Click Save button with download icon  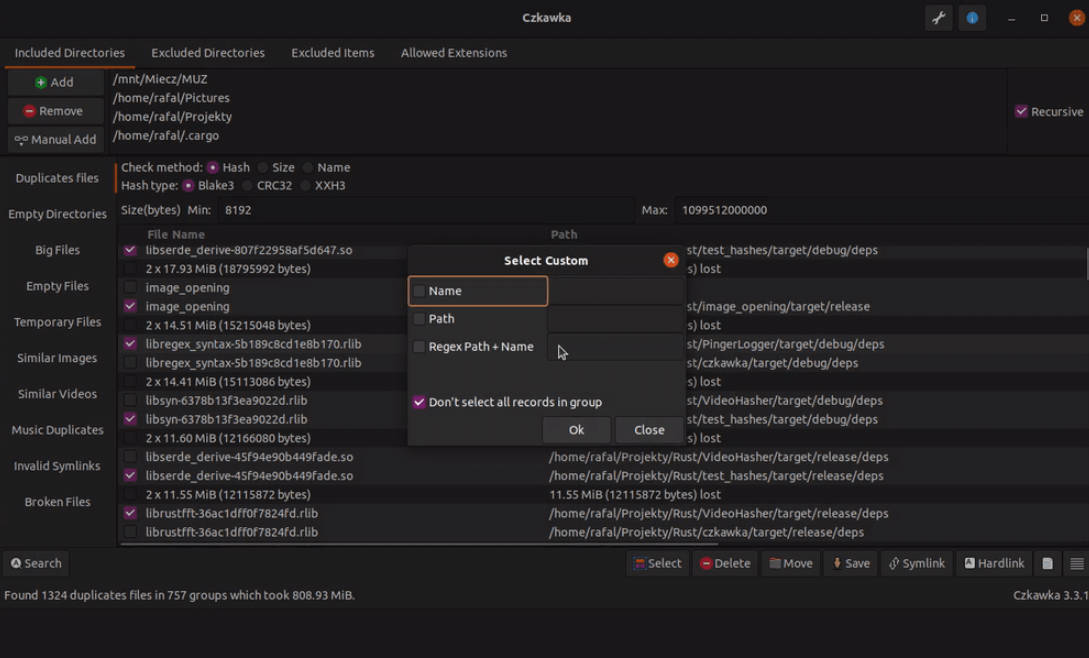851,563
